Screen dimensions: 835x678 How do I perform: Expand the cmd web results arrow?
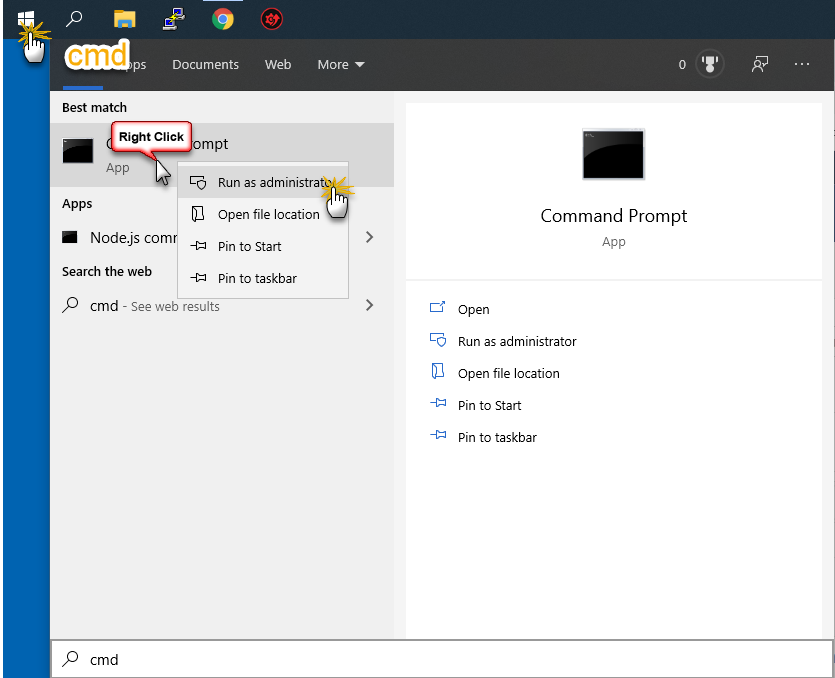(370, 305)
